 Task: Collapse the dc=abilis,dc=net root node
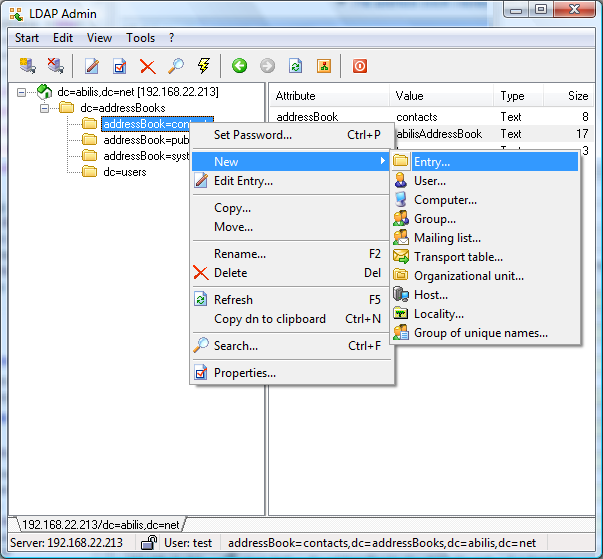(24, 92)
